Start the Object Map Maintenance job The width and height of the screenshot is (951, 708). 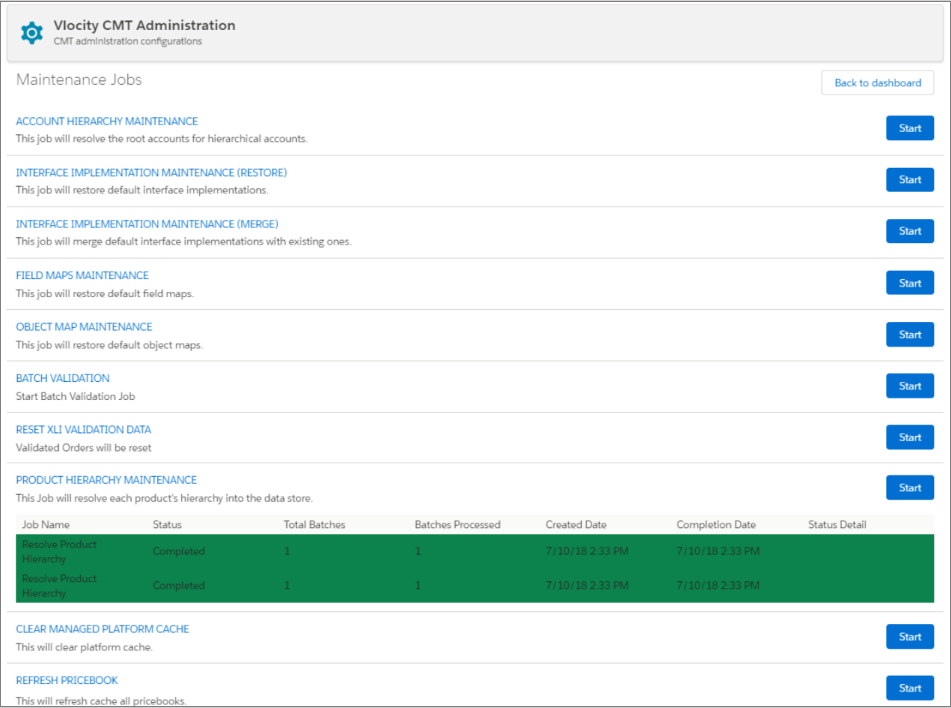[910, 334]
